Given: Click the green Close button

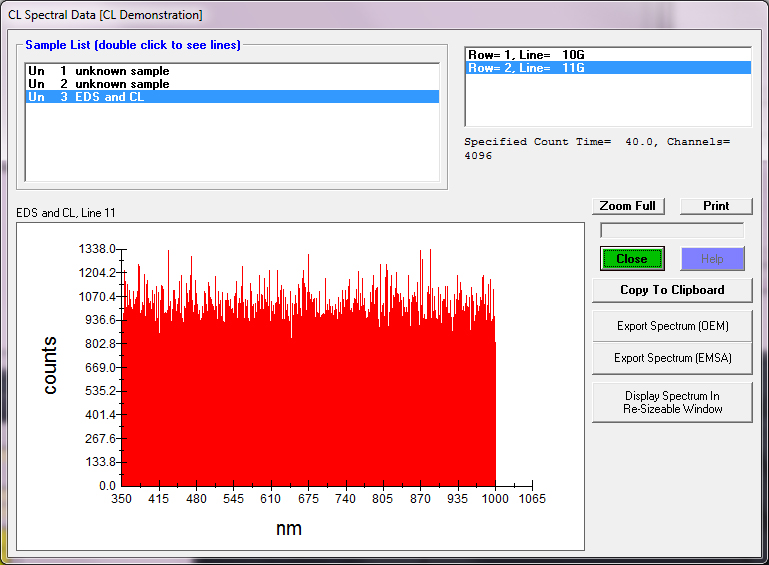Looking at the screenshot, I should 632,259.
